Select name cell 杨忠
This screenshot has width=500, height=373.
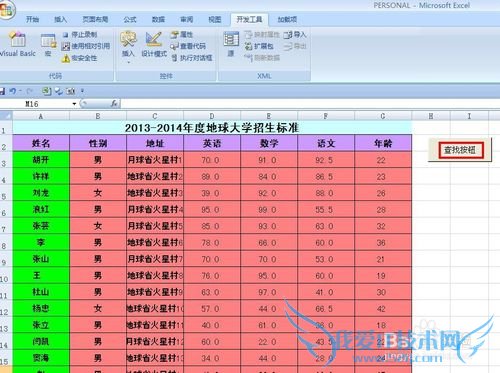(41, 309)
